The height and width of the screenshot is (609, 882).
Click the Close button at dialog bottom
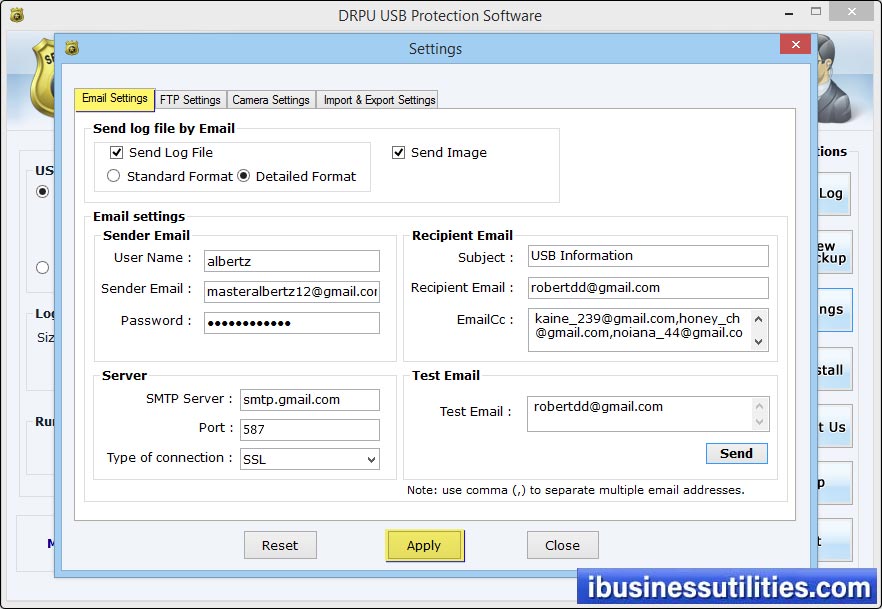562,545
